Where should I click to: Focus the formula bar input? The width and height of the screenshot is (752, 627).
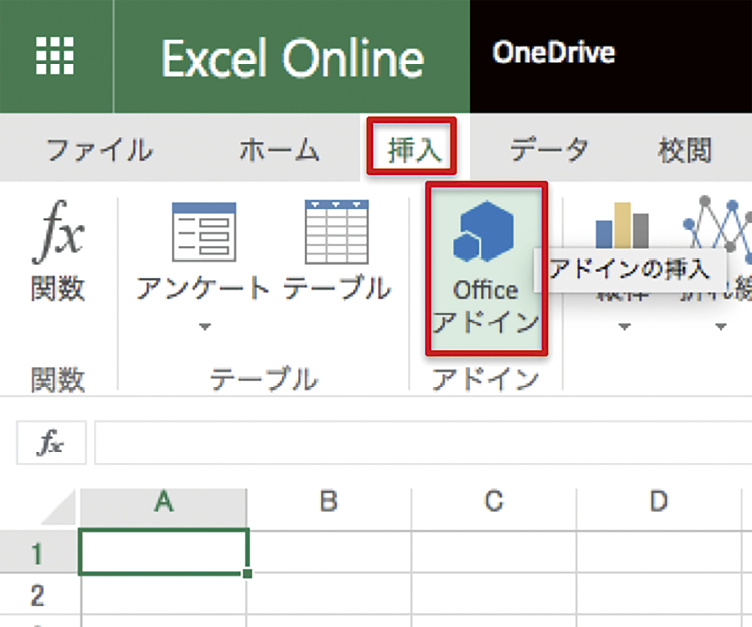[423, 442]
